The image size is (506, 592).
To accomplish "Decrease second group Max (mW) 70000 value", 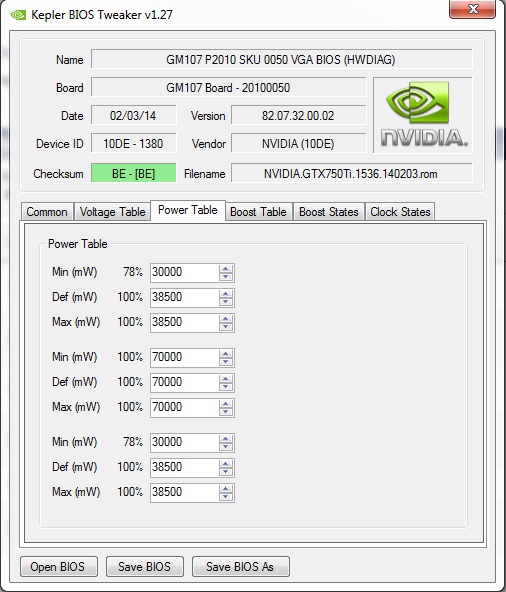I will 226,412.
